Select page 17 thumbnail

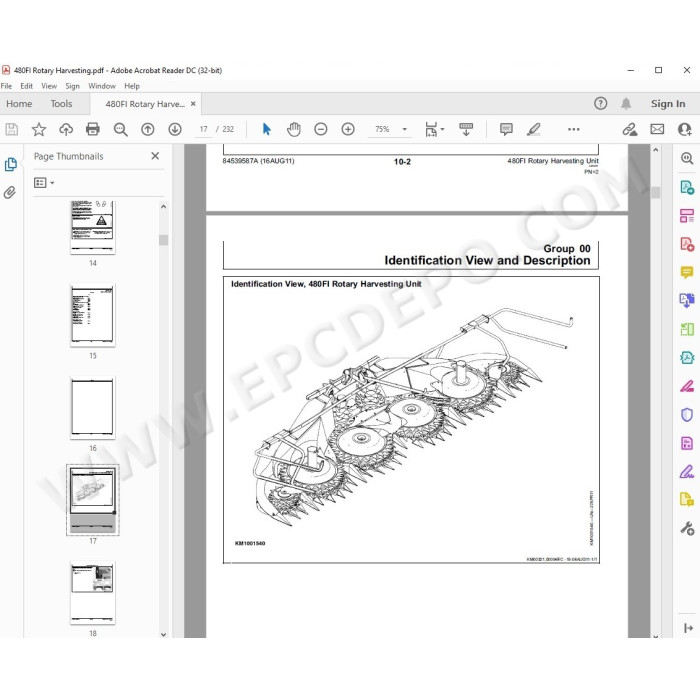93,500
